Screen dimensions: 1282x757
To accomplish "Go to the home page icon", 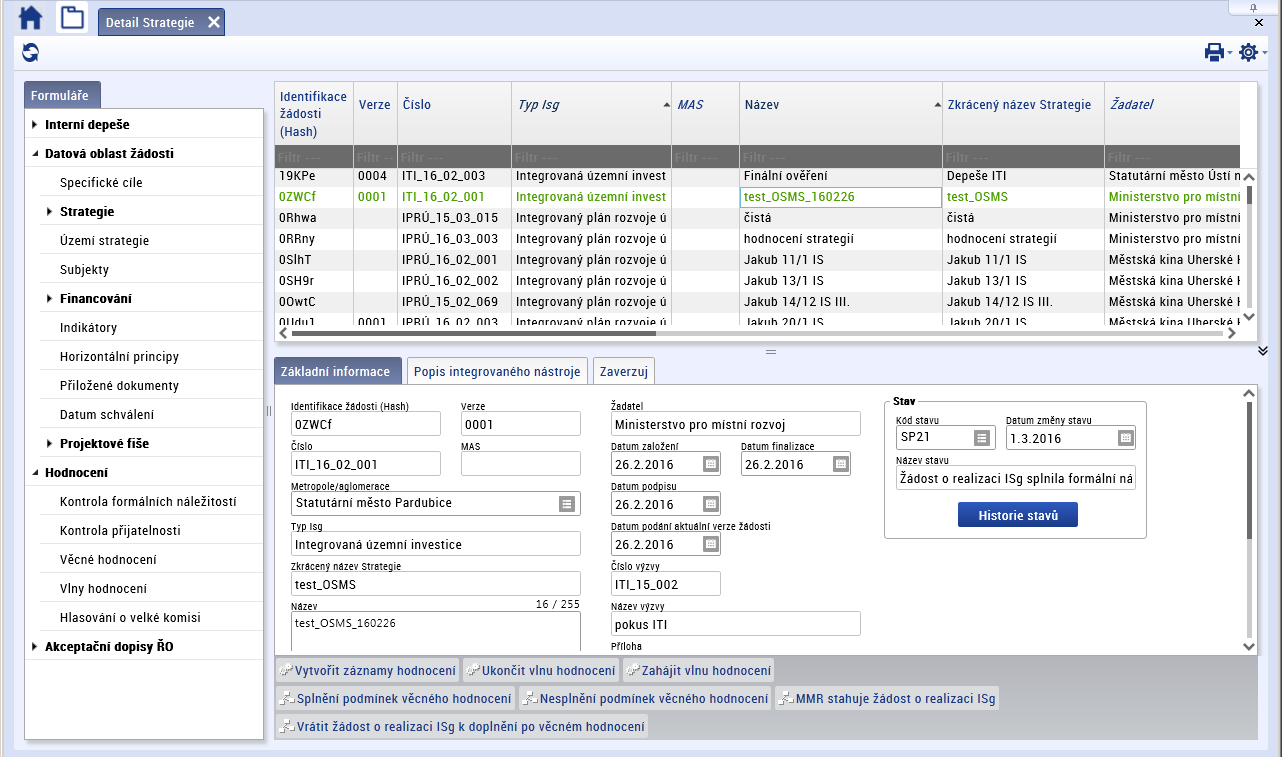I will (31, 18).
